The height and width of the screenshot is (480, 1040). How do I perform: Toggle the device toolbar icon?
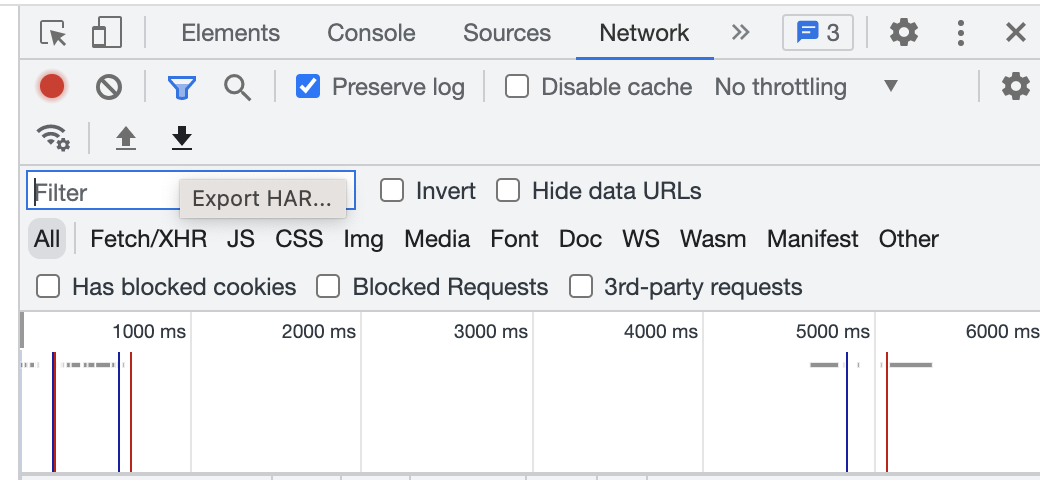[x=106, y=33]
